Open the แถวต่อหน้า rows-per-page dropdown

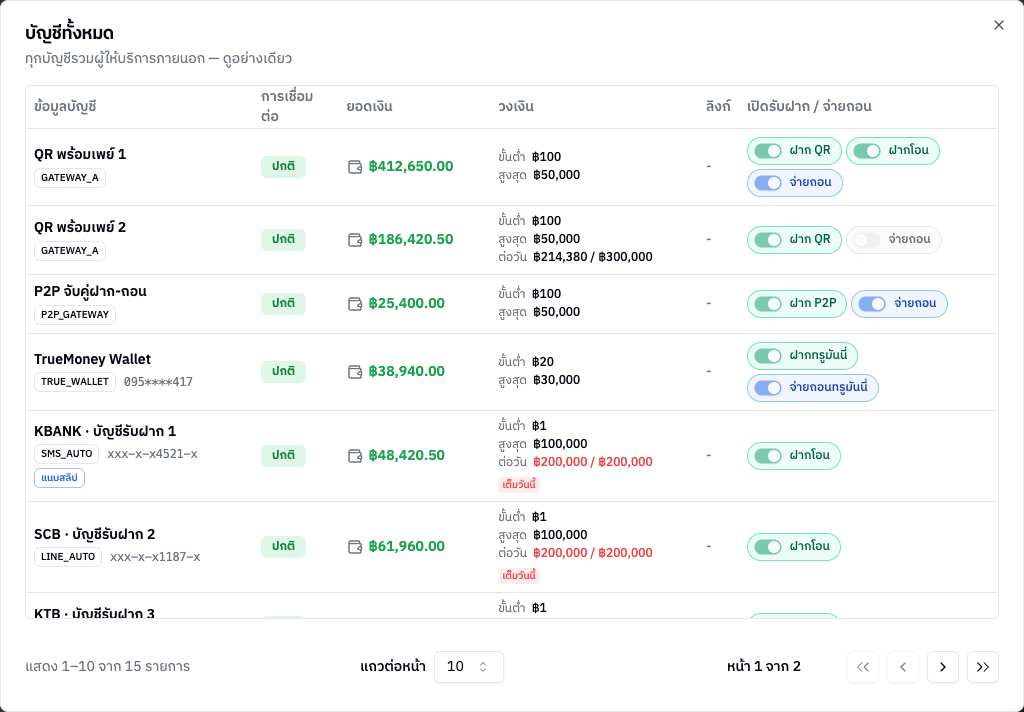click(468, 667)
